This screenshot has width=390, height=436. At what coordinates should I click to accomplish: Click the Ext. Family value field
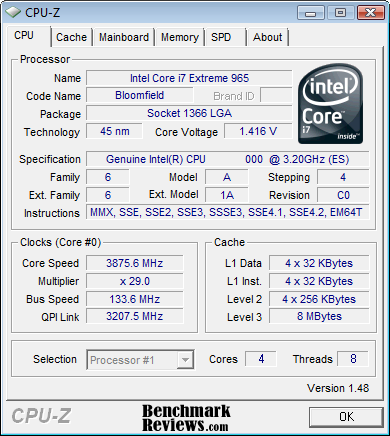[108, 195]
